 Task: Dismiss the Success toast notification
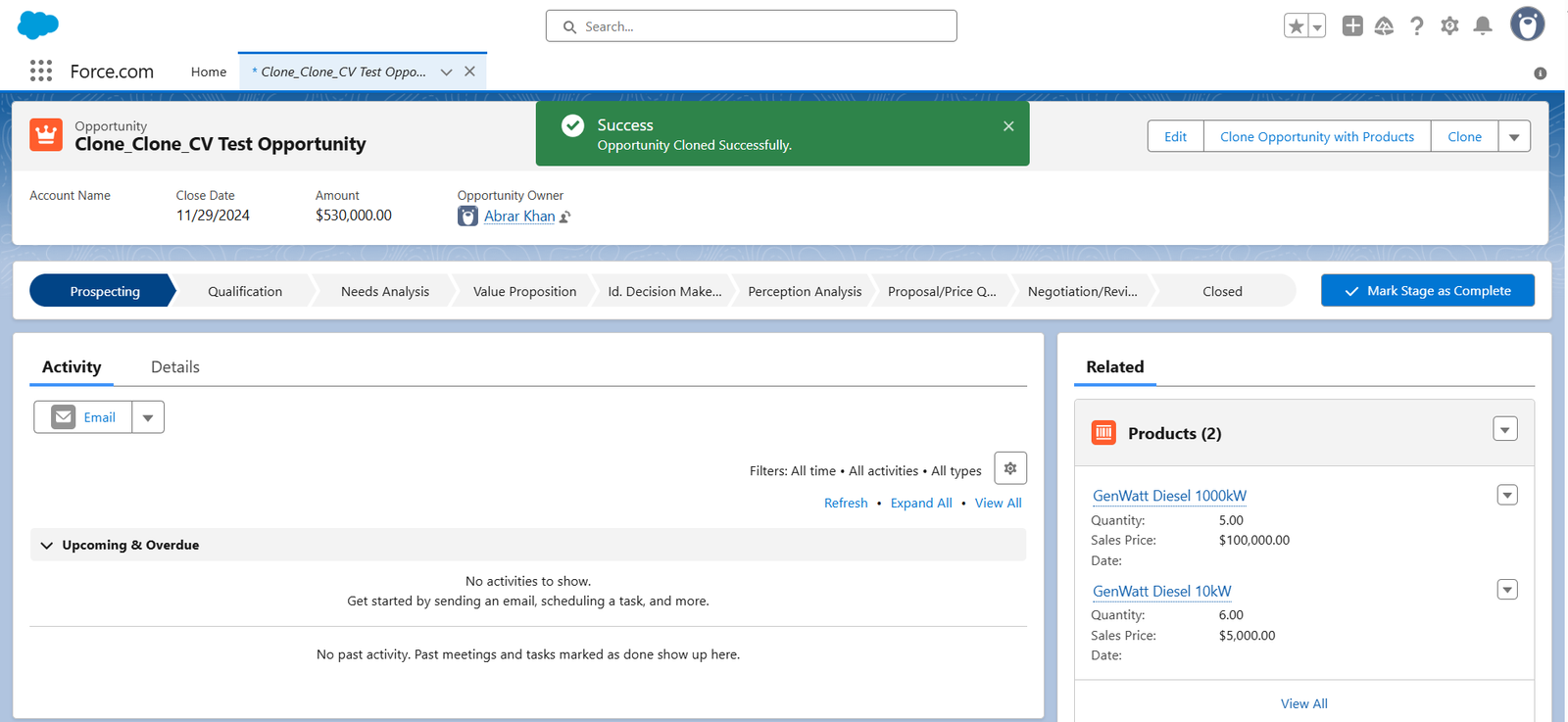(x=1008, y=126)
